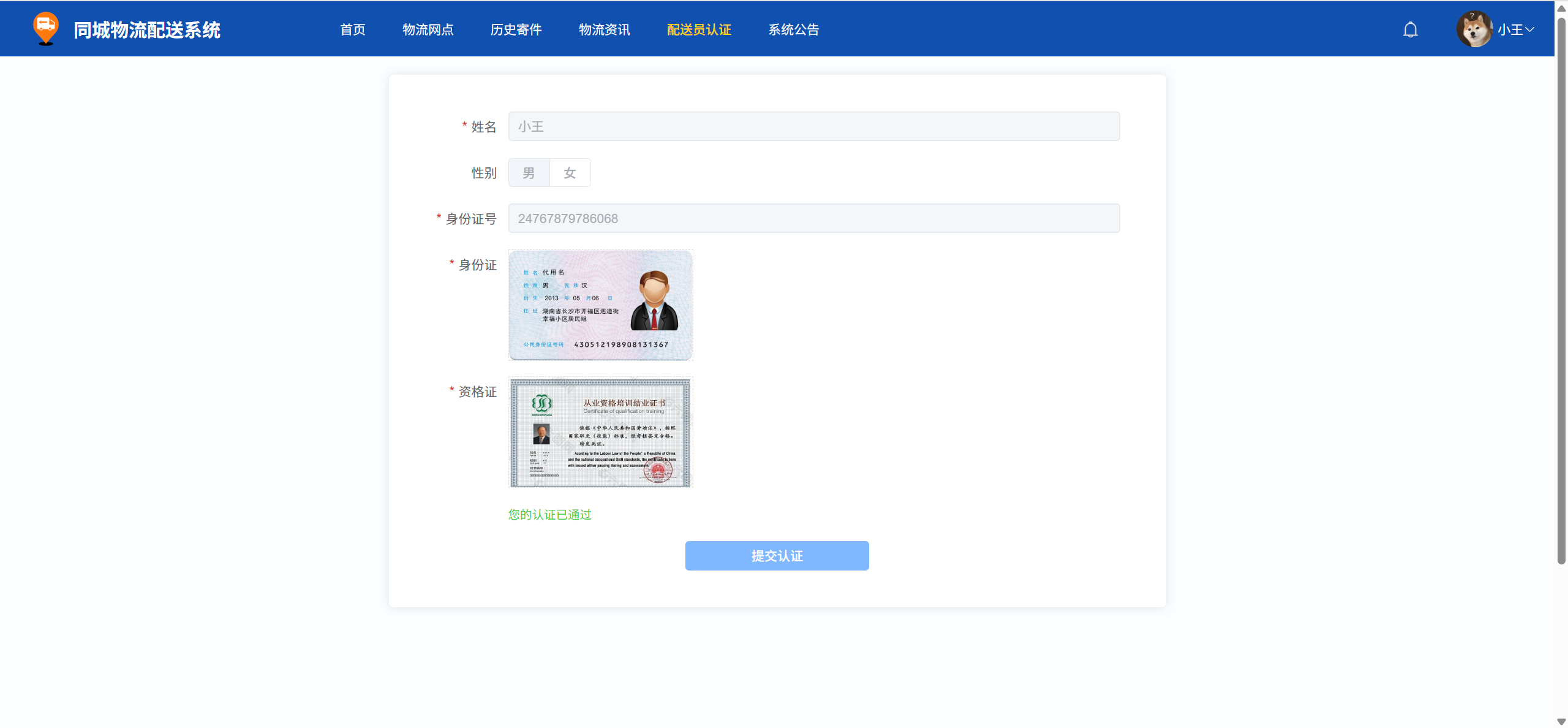Navigate to 物流资讯 in the header
This screenshot has width=1568, height=728.
pyautogui.click(x=604, y=29)
